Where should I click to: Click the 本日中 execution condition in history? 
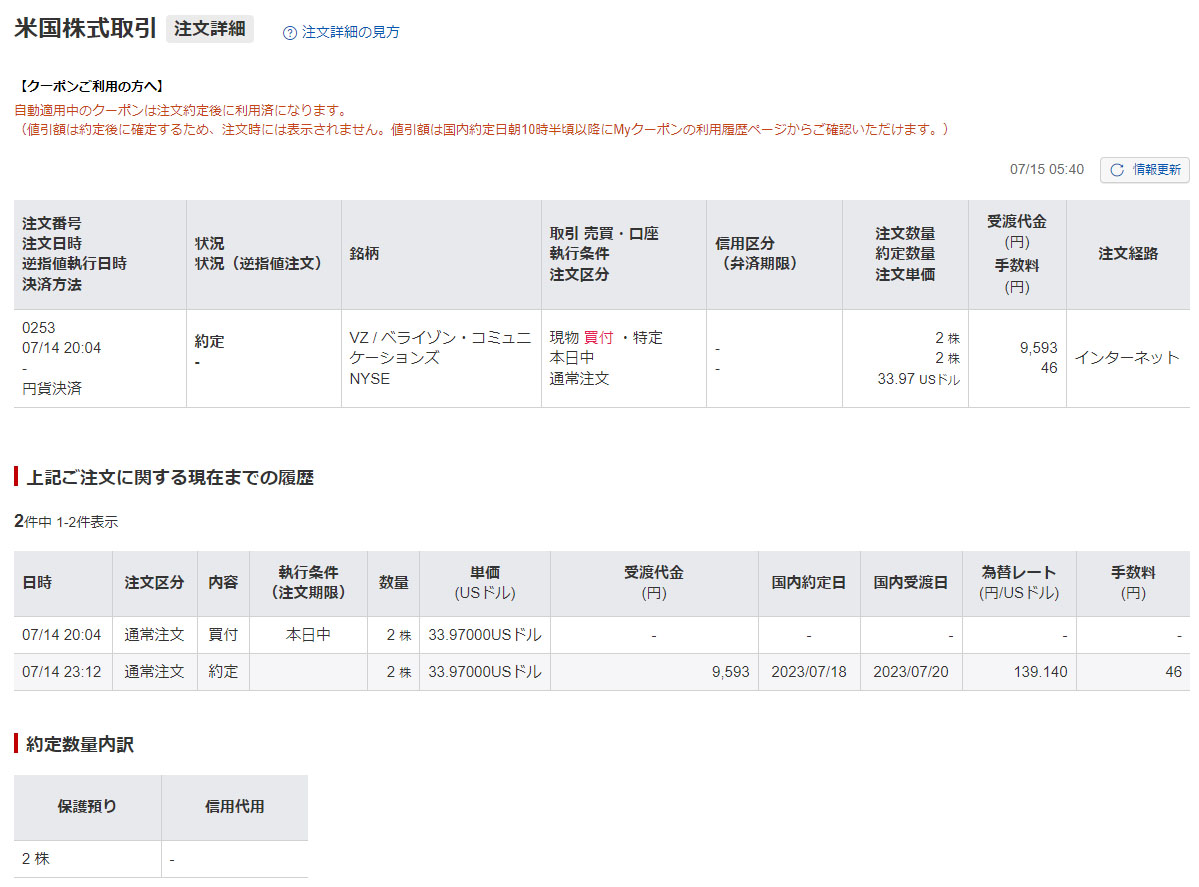tap(308, 635)
